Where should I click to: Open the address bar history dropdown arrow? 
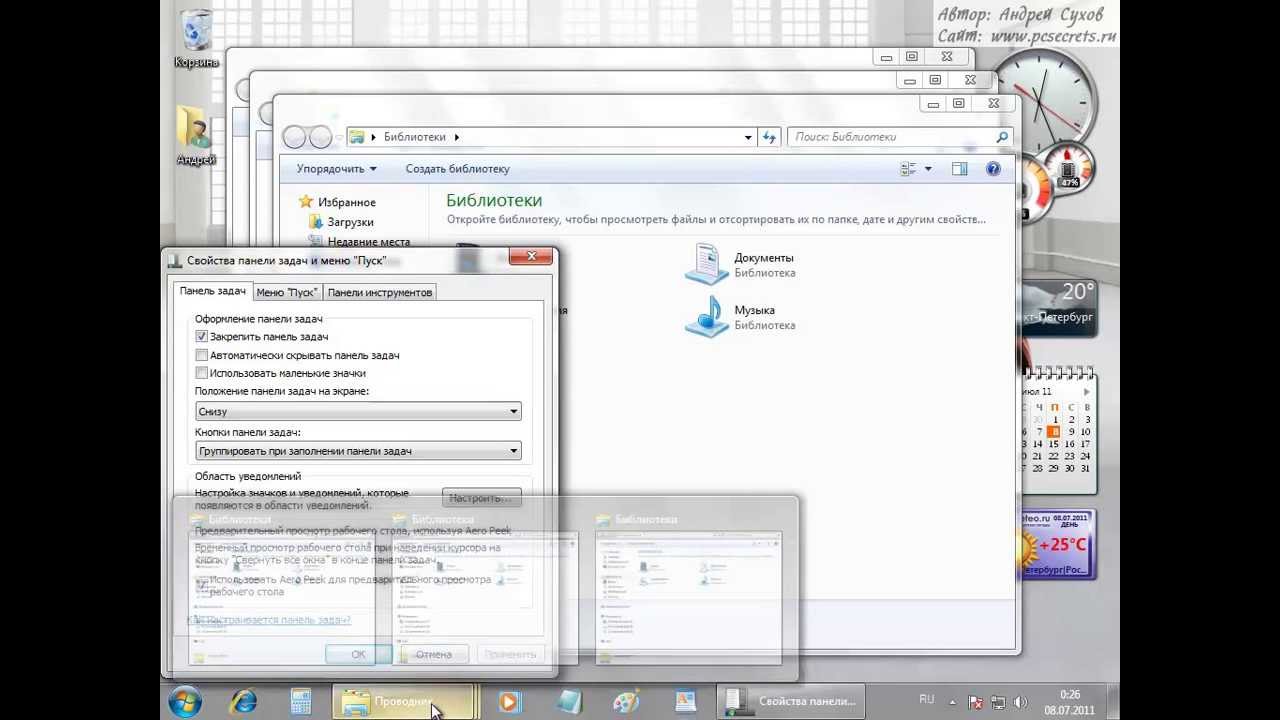pos(748,137)
